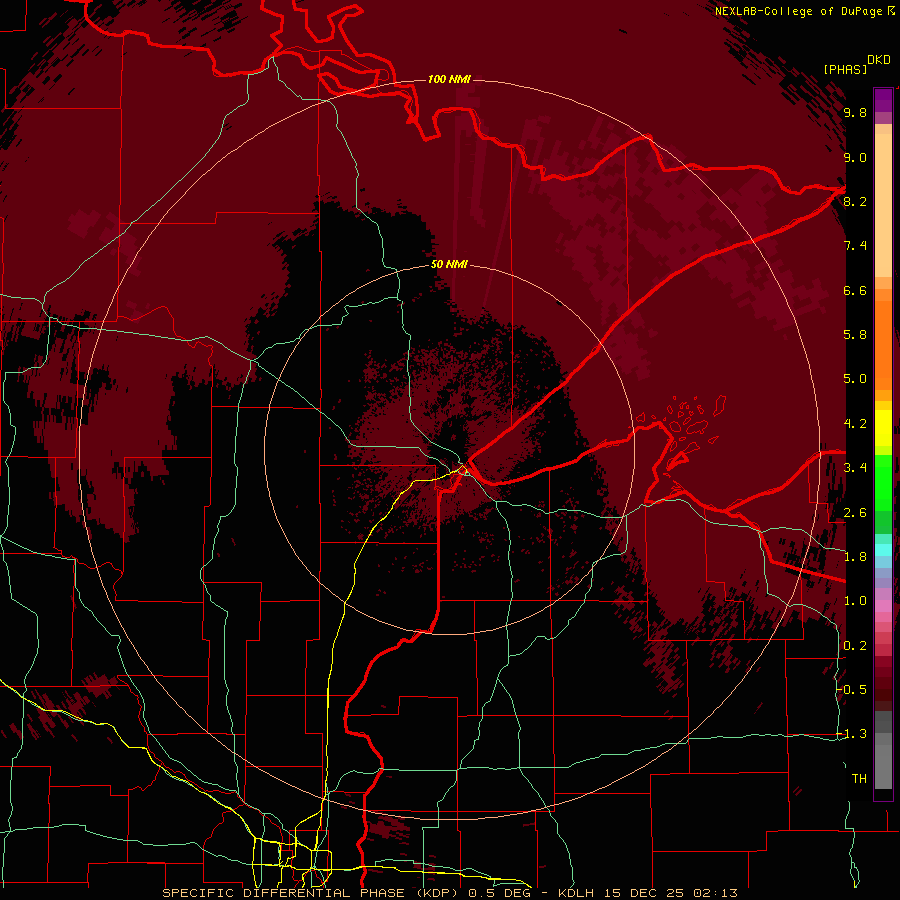Screen dimensions: 900x900
Task: Click the TH legend label
Action: tap(859, 779)
